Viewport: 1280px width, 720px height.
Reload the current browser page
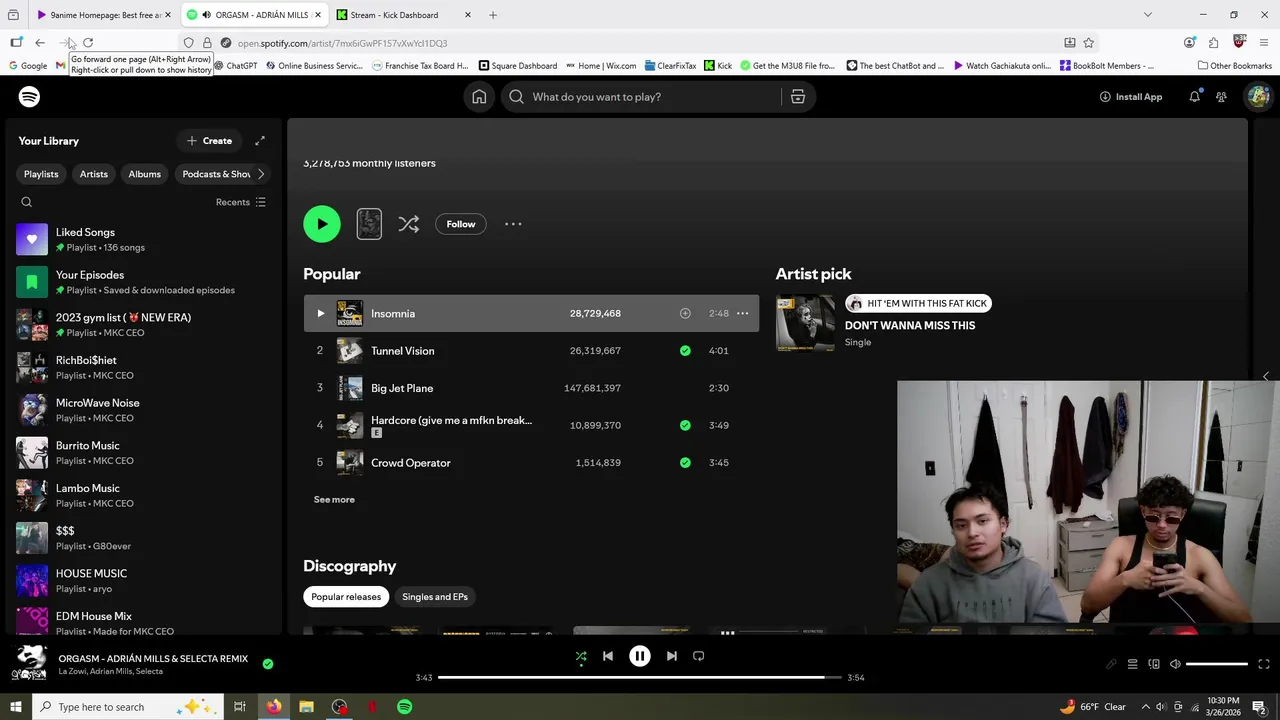pyautogui.click(x=88, y=43)
